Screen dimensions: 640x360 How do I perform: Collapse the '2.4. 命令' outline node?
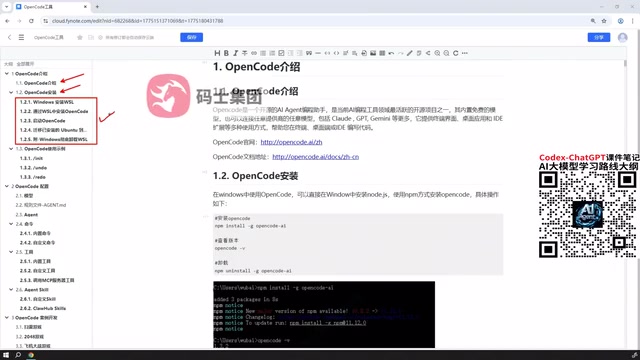tap(11, 224)
